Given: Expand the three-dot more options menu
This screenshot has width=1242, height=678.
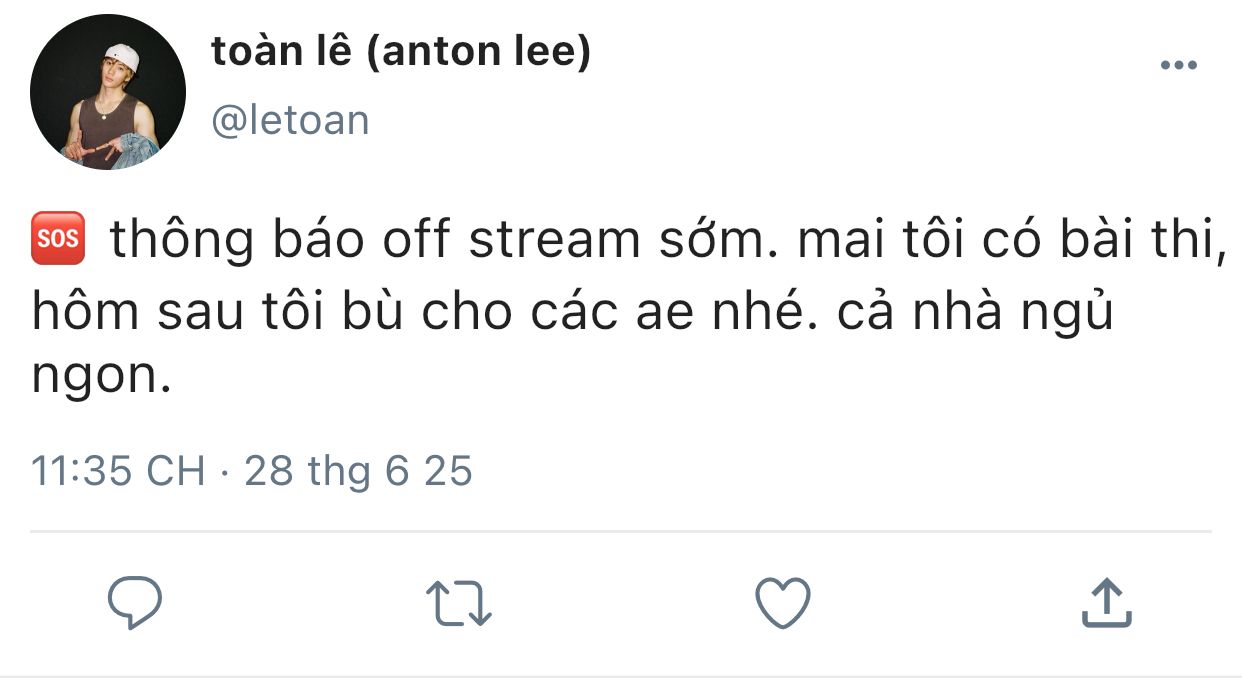Looking at the screenshot, I should pos(1178,66).
